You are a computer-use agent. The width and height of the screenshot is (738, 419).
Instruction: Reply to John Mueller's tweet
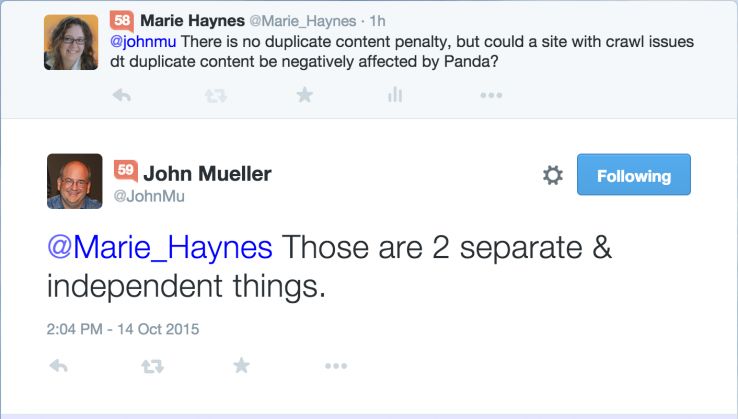tap(58, 366)
